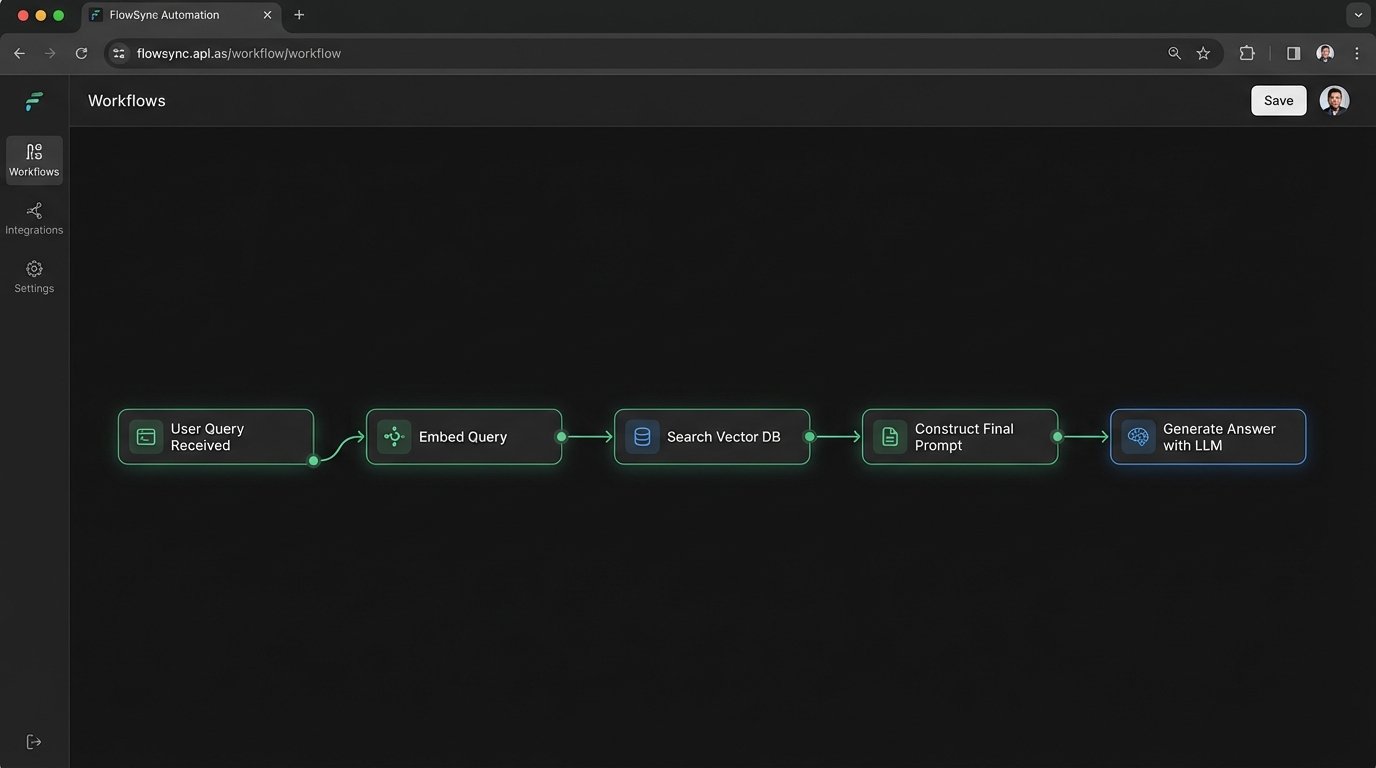Click the logout icon at sidebar bottom
Image resolution: width=1376 pixels, height=768 pixels.
click(34, 741)
